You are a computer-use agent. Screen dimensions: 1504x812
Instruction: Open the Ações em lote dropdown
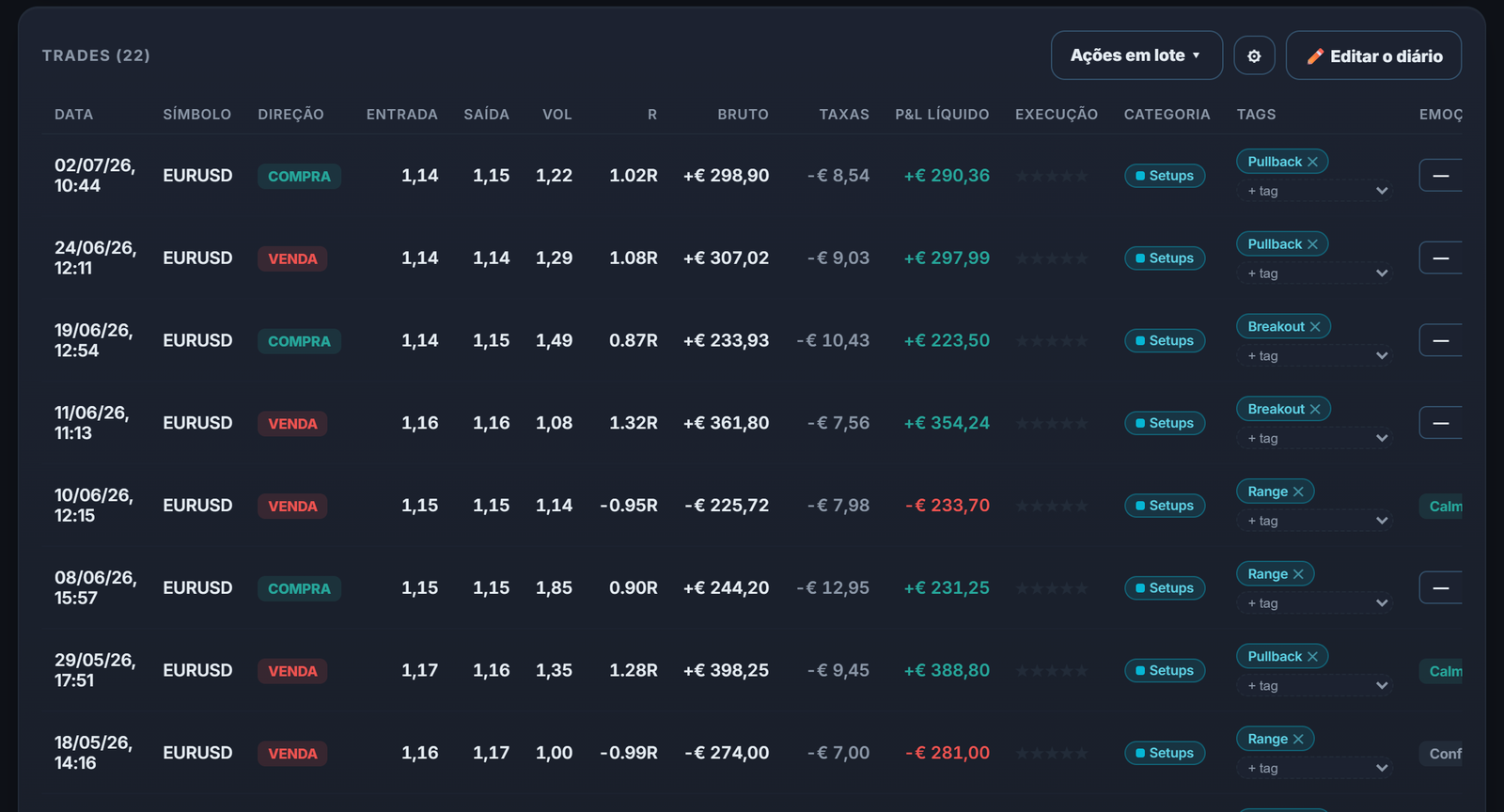1136,55
